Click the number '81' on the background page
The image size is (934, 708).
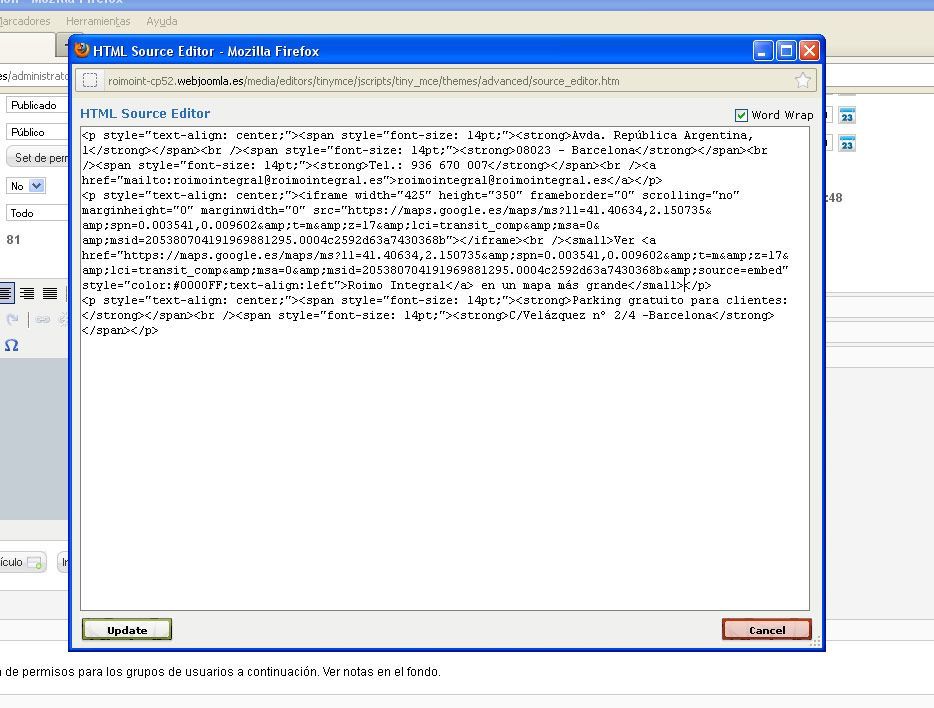click(13, 240)
